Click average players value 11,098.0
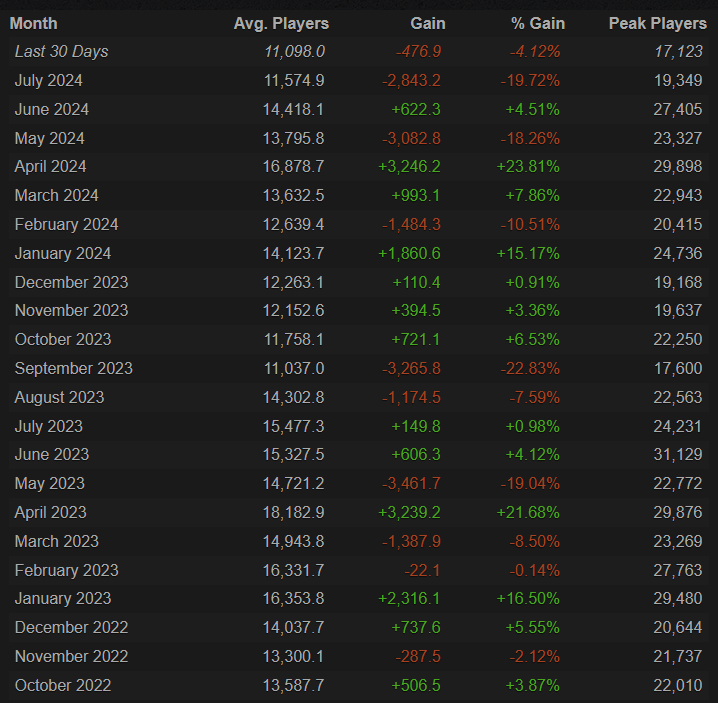Image resolution: width=718 pixels, height=703 pixels. (294, 52)
